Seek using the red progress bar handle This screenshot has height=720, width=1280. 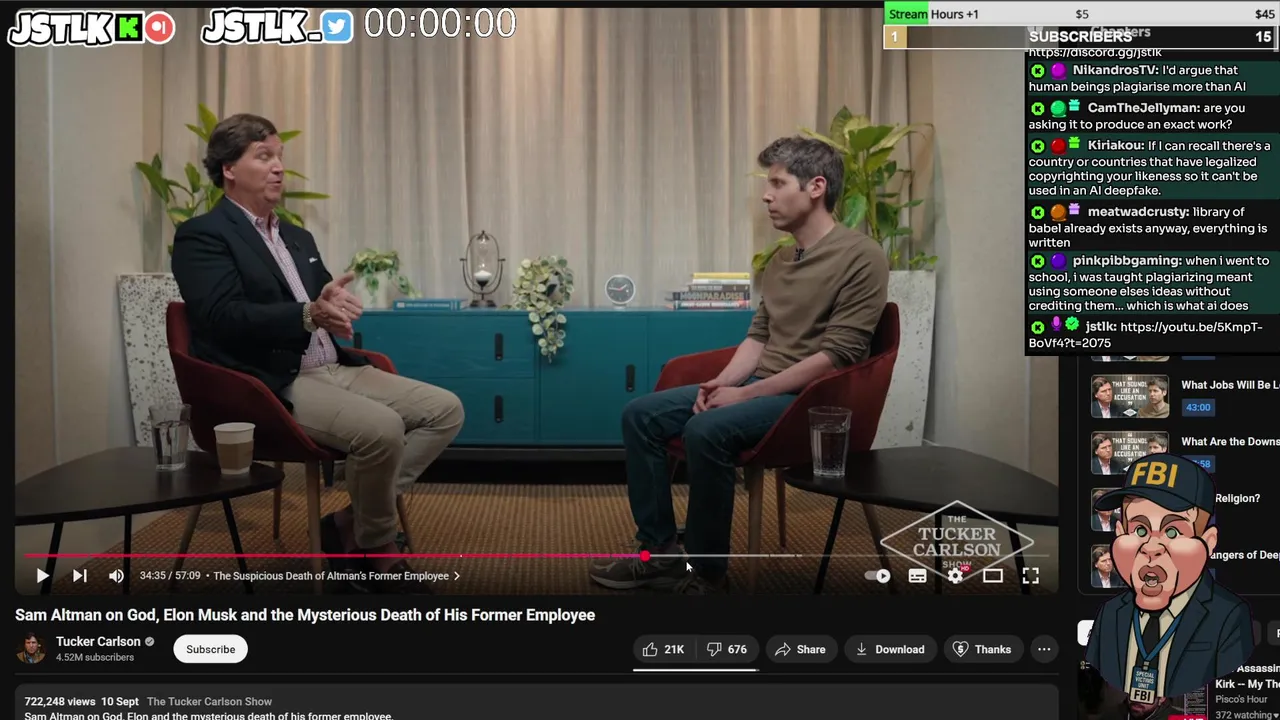[645, 555]
